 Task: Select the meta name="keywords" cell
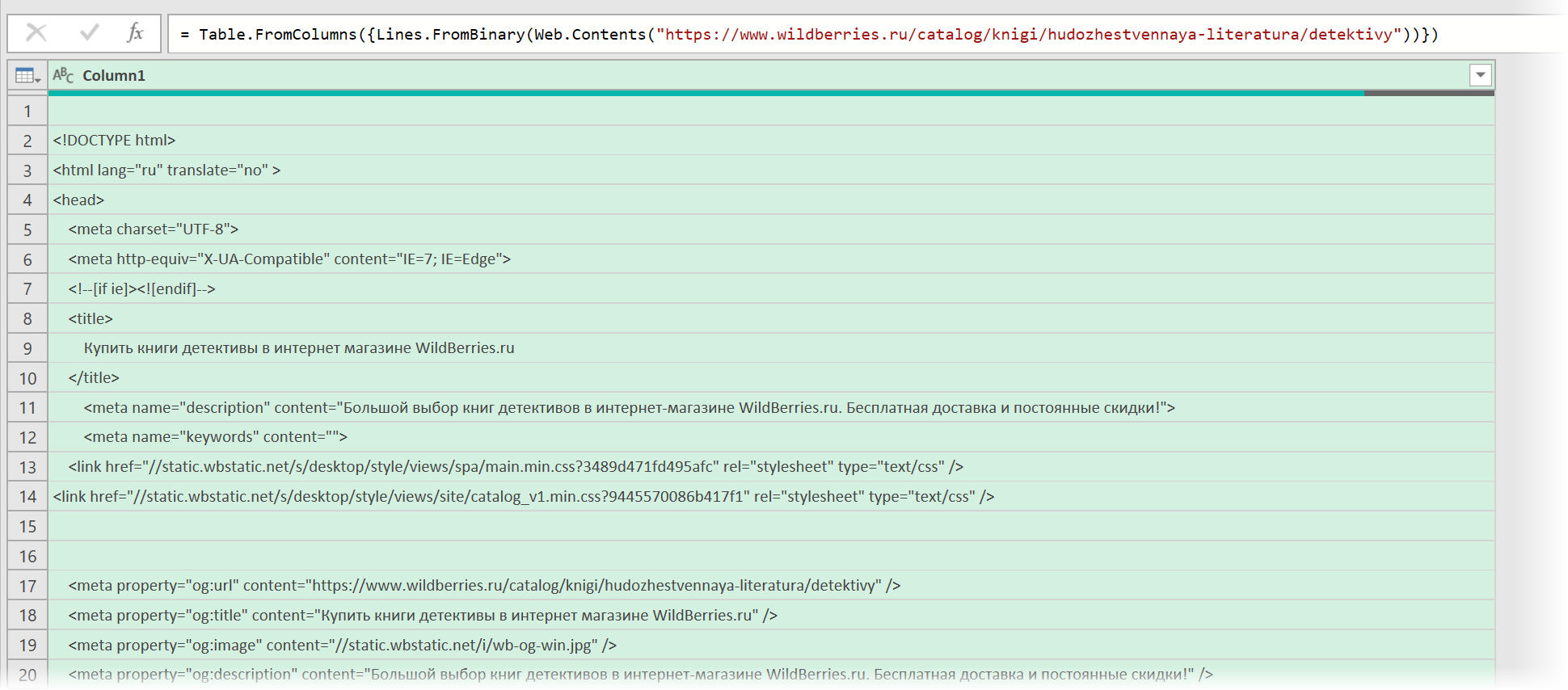[771, 437]
